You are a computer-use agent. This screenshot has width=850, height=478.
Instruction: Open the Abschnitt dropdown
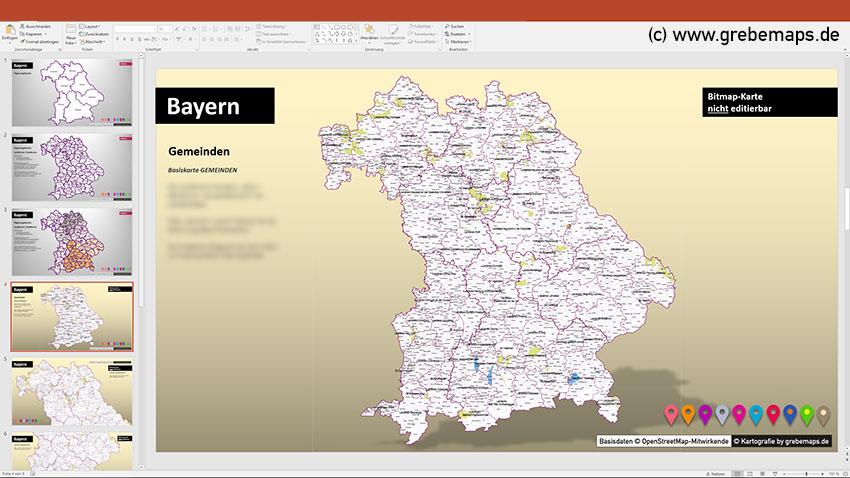click(92, 41)
